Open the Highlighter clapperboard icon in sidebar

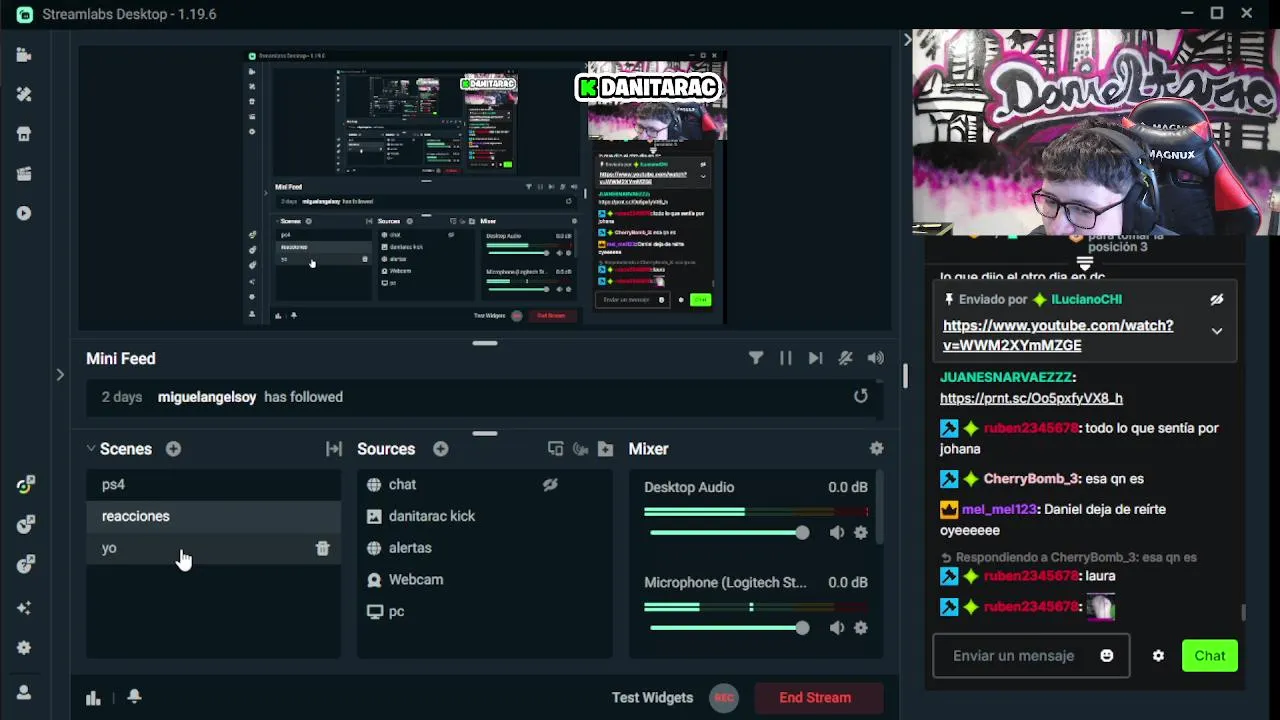coord(24,174)
